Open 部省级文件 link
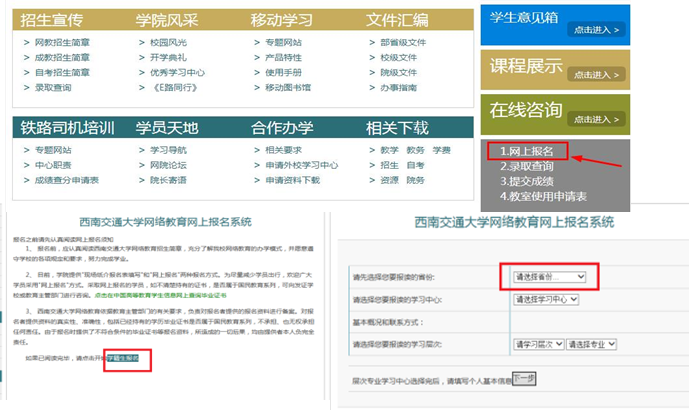The height and width of the screenshot is (412, 690). [403, 43]
